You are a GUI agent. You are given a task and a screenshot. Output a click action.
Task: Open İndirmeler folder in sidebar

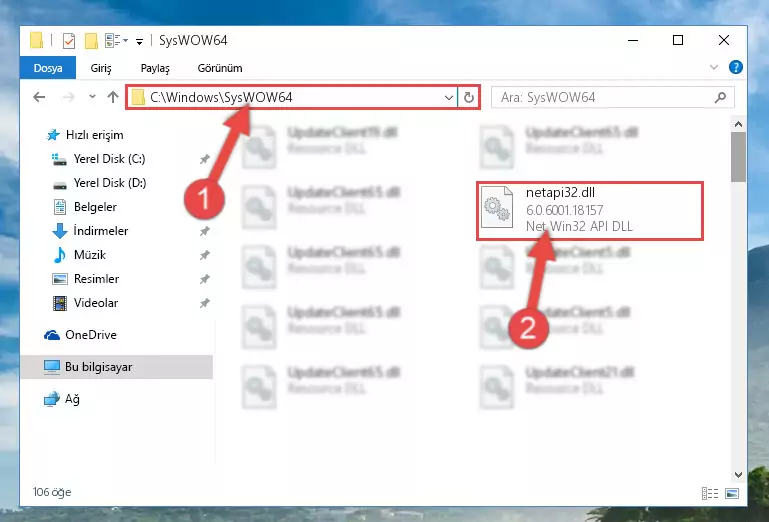[101, 231]
